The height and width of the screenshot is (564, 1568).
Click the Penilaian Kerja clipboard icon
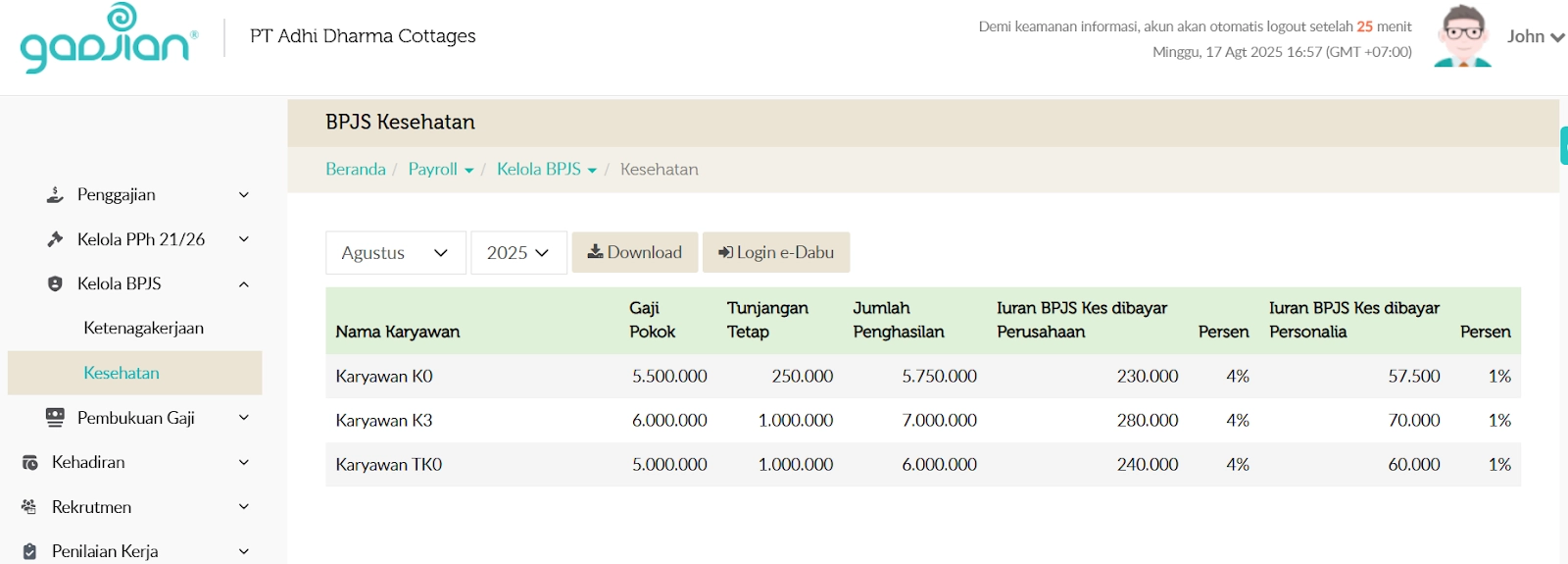(29, 551)
